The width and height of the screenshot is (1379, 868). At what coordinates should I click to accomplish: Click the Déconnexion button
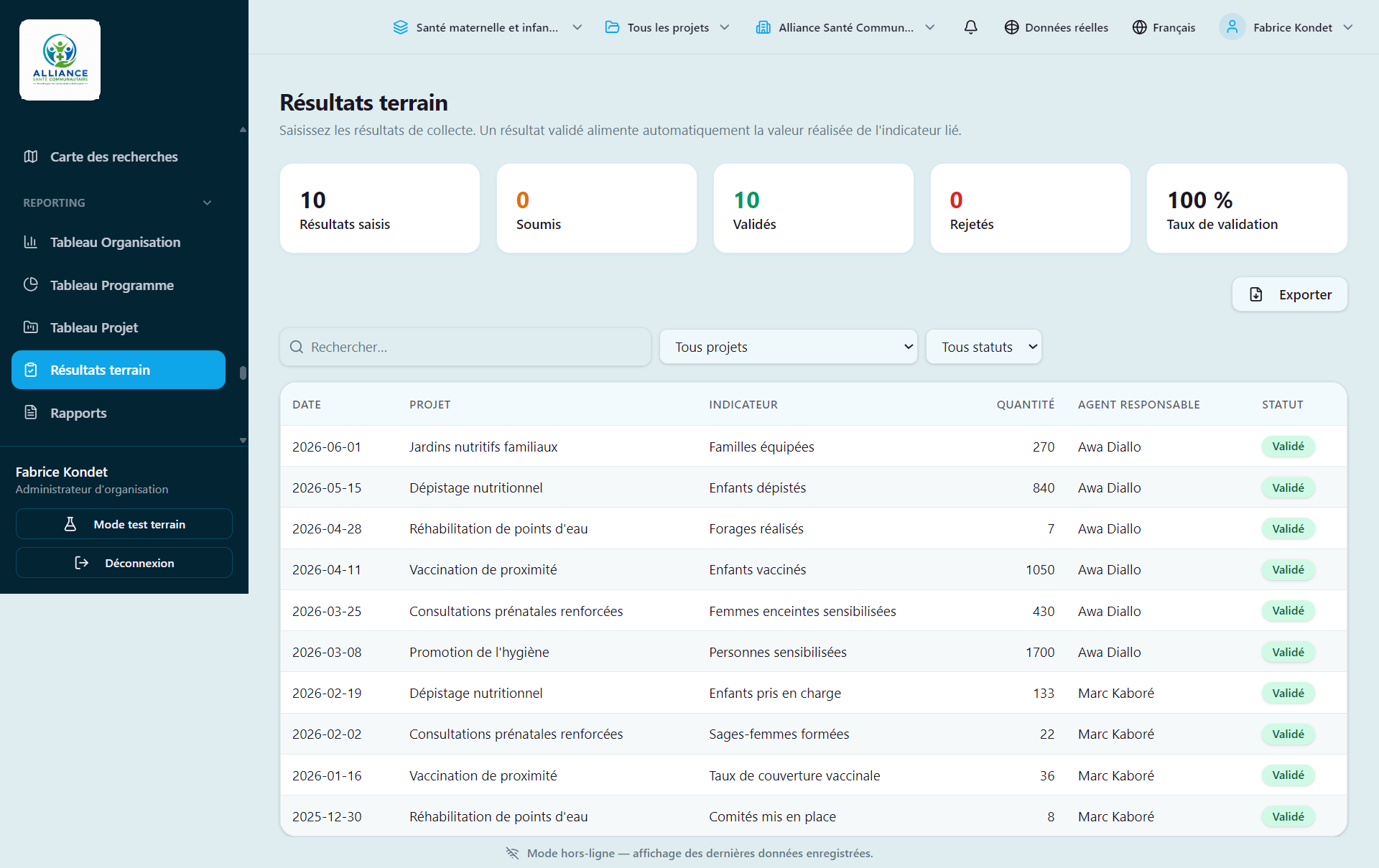point(124,563)
